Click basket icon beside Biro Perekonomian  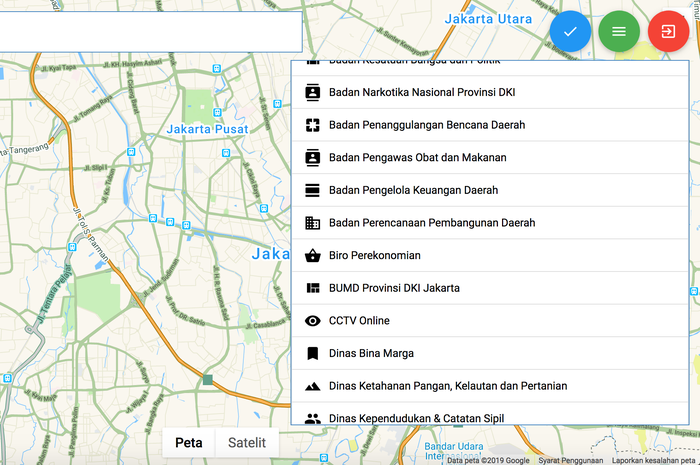pos(312,255)
